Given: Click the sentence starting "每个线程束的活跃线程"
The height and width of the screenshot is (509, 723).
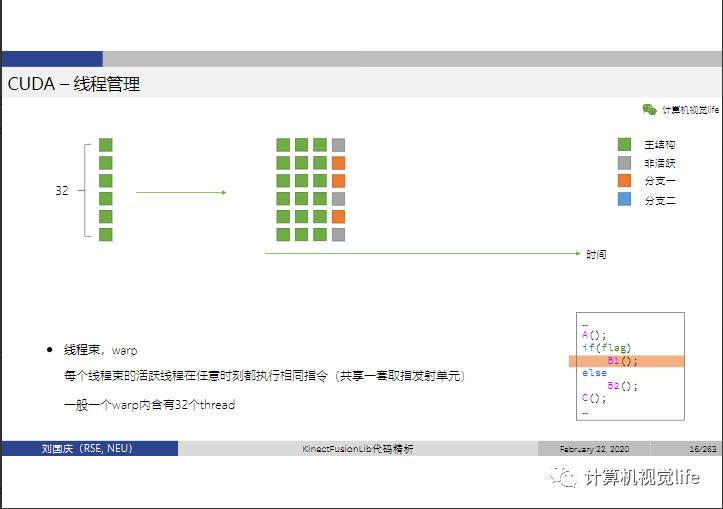Looking at the screenshot, I should point(265,376).
